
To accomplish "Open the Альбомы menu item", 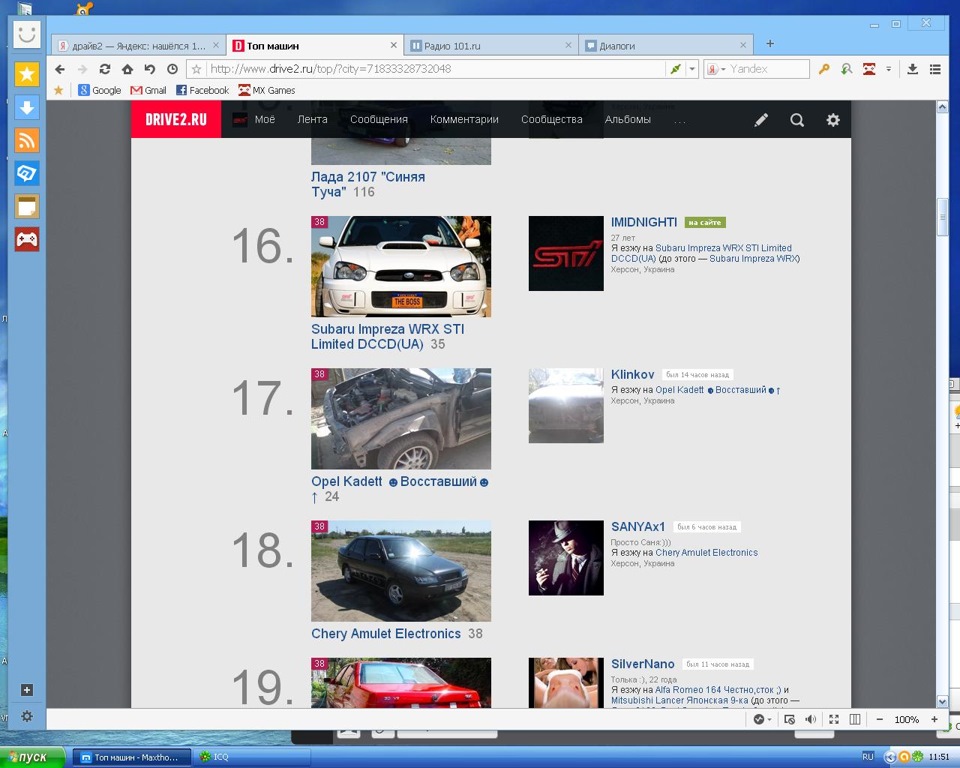I will pyautogui.click(x=628, y=119).
